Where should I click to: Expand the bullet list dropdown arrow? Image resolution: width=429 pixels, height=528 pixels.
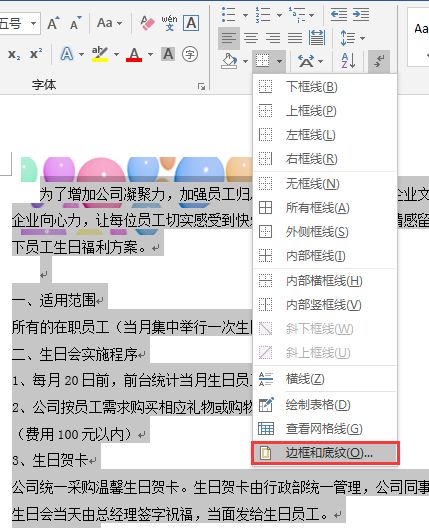click(245, 15)
